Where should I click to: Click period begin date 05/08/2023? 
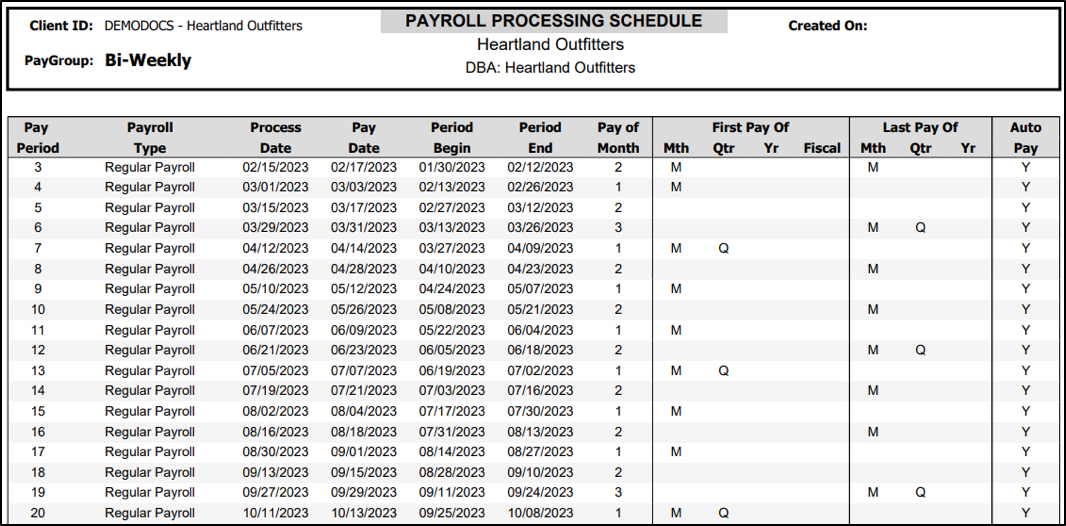452,309
